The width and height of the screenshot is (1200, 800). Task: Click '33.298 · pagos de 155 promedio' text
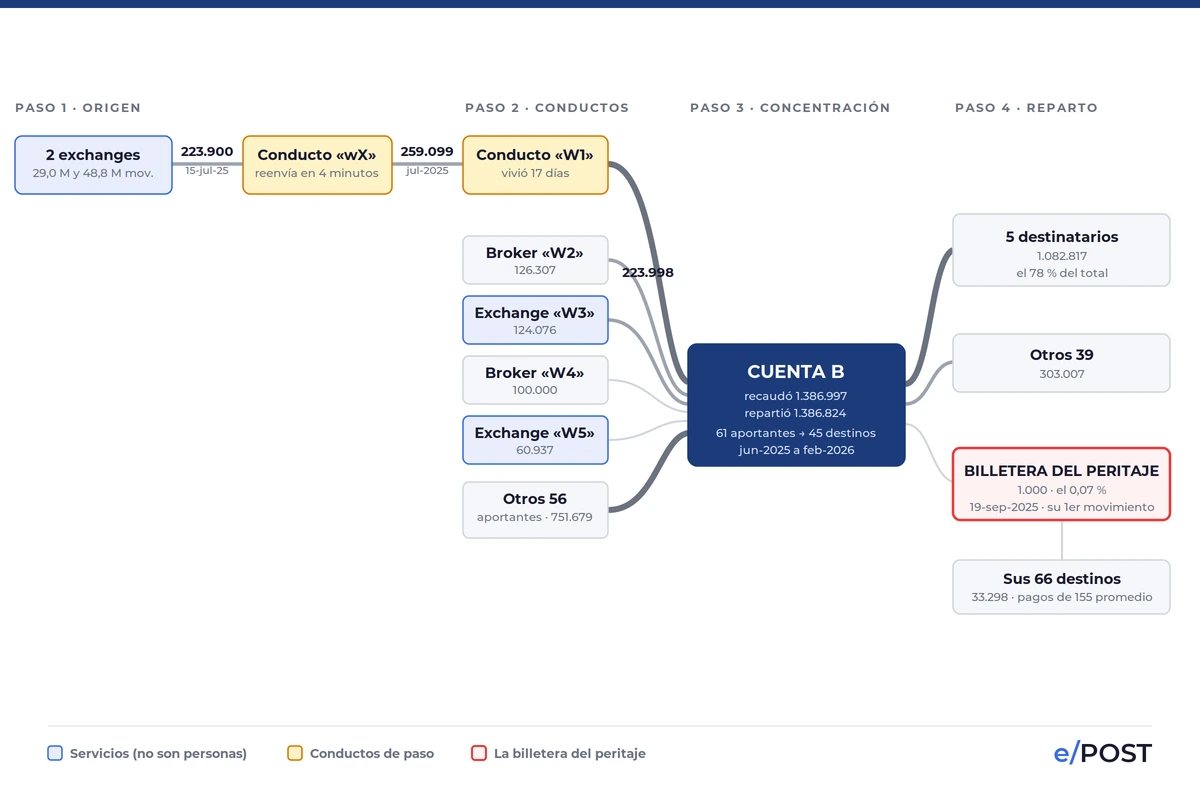(x=1061, y=598)
